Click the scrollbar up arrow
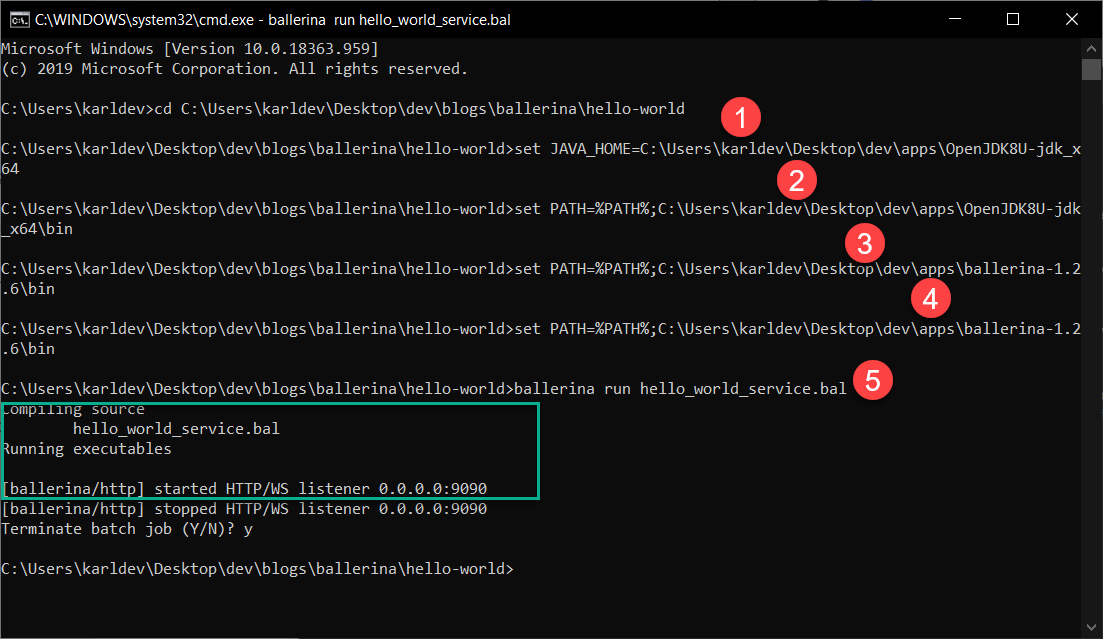The image size is (1103, 639). click(1091, 49)
